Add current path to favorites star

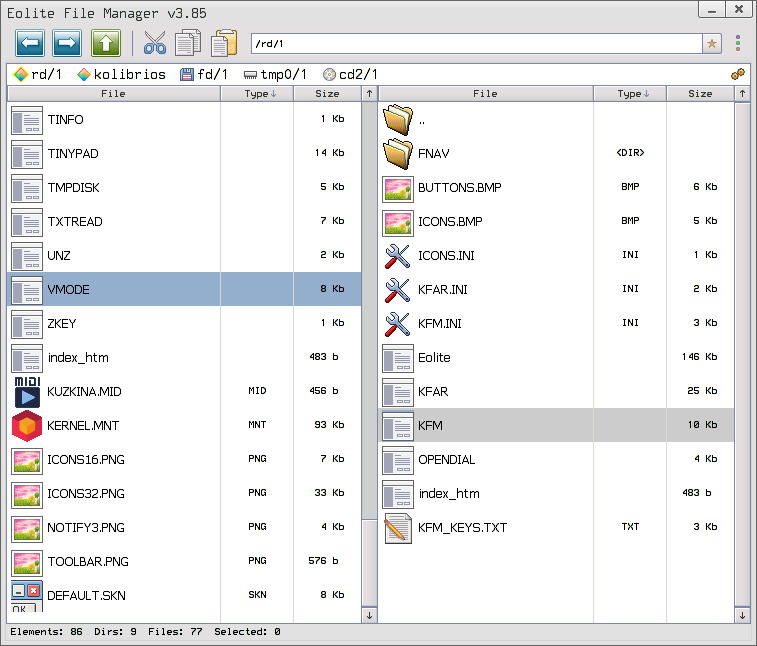pos(712,44)
